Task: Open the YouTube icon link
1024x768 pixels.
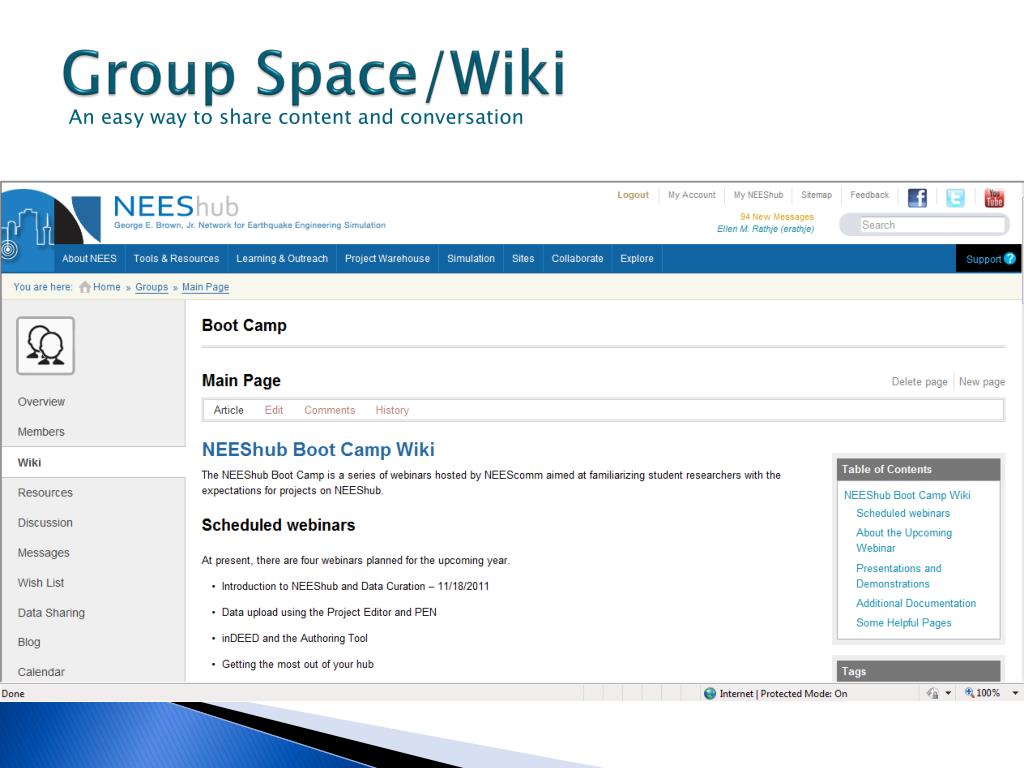Action: click(994, 198)
